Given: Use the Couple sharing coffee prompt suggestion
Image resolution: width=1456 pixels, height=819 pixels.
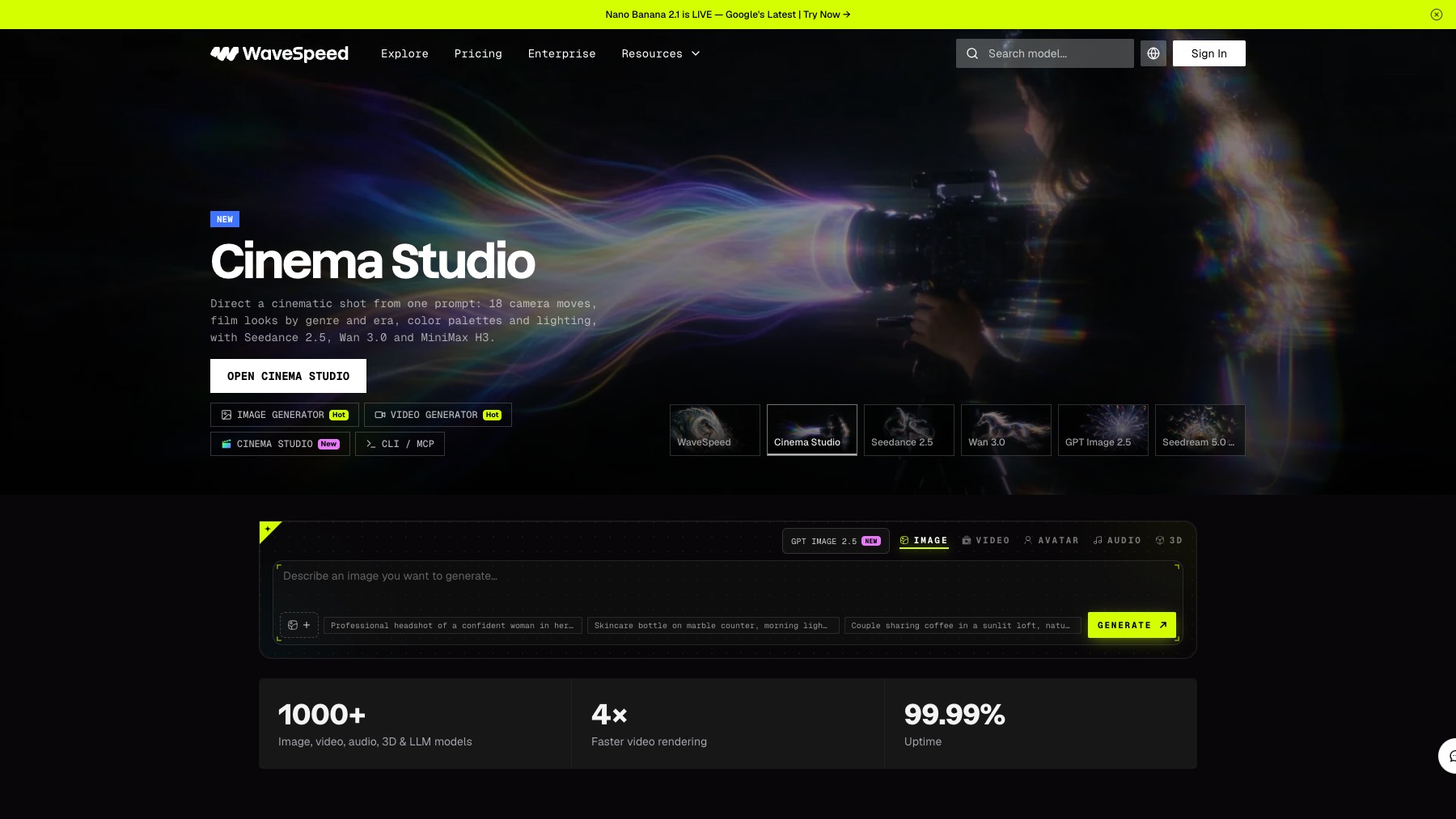Looking at the screenshot, I should 963,626.
